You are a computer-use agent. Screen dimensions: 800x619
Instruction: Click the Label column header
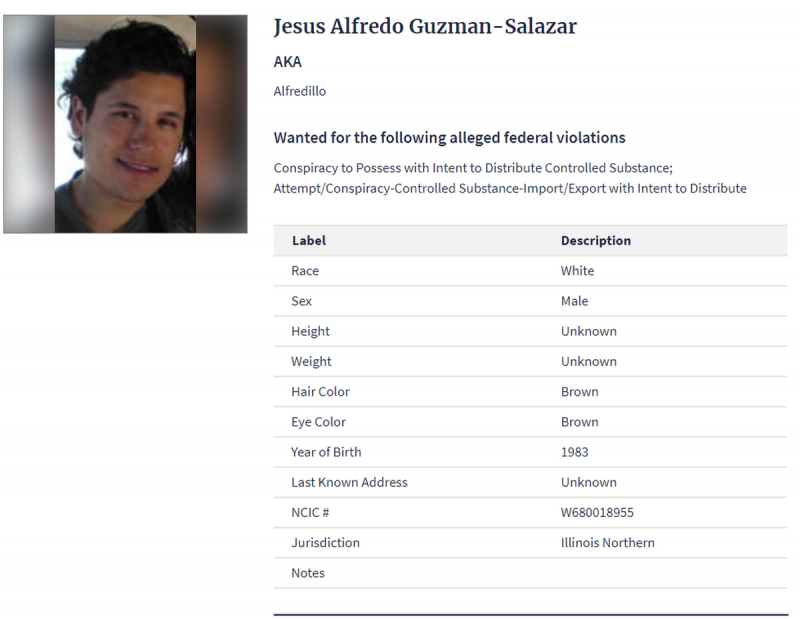[308, 241]
